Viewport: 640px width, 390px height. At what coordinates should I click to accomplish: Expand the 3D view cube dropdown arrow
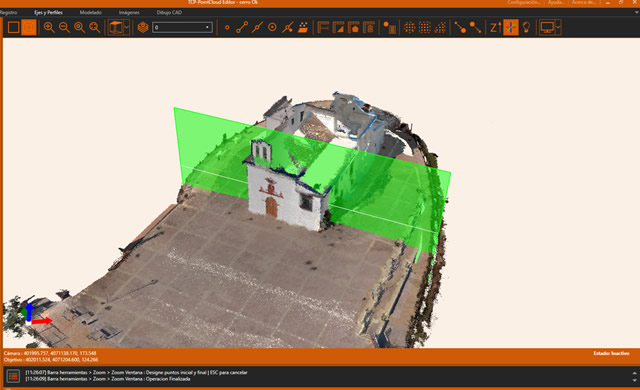[x=127, y=27]
